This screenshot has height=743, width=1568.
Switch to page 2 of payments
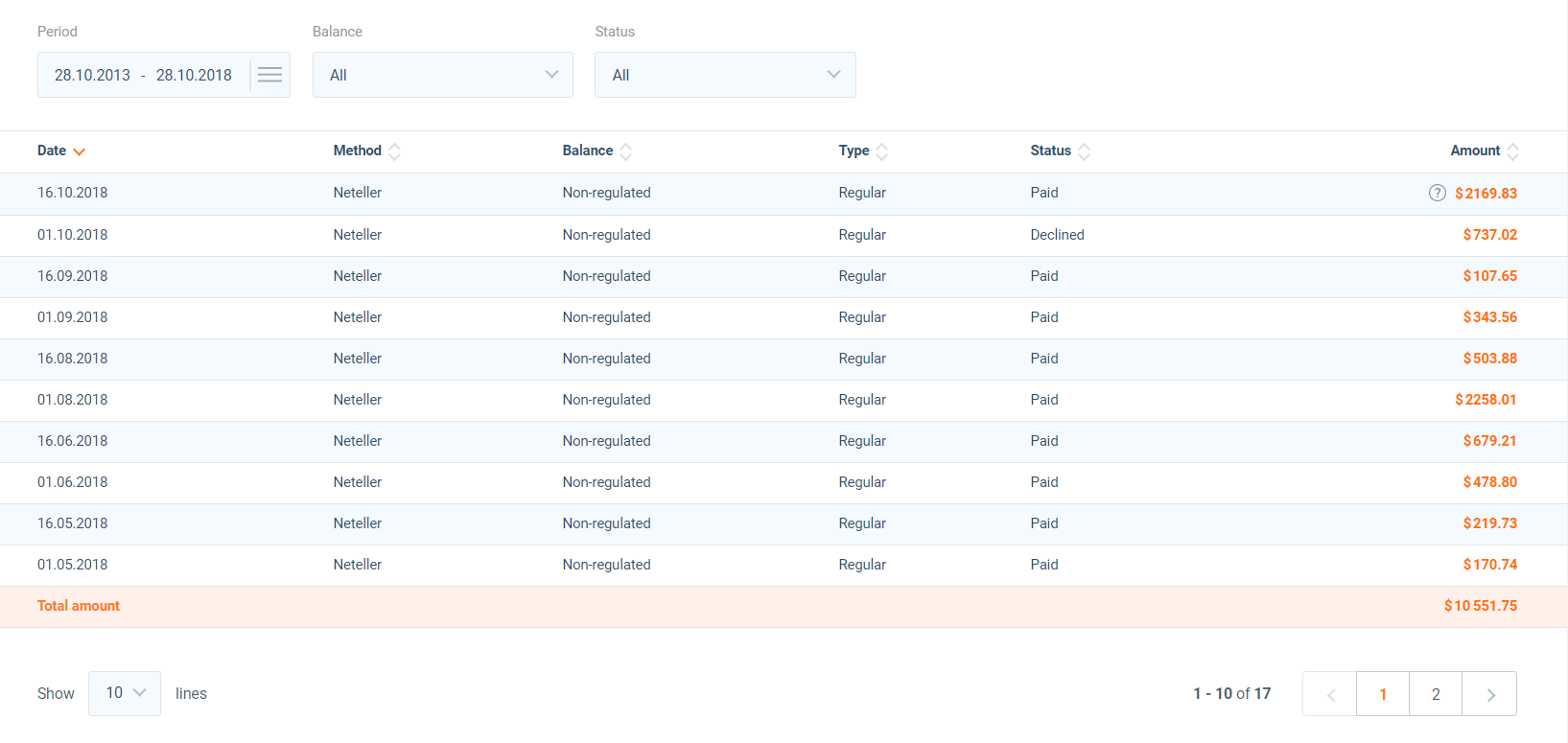click(1436, 694)
